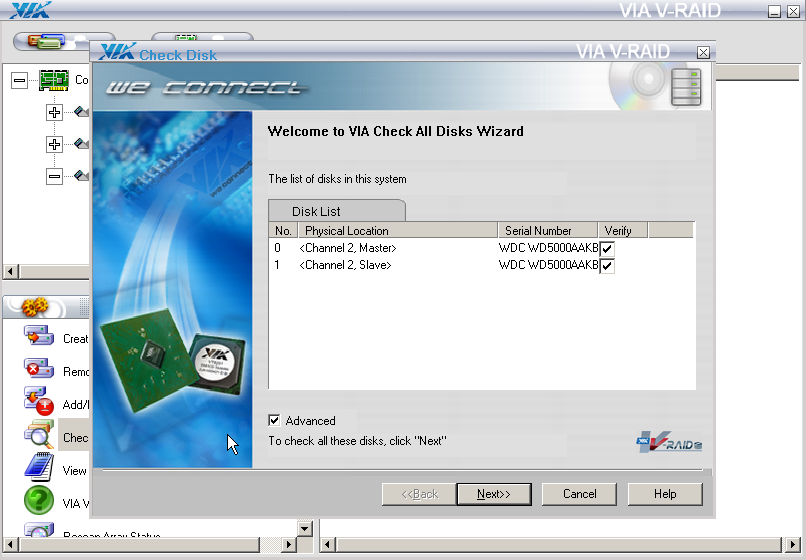This screenshot has width=806, height=560.
Task: Collapse the controller root tree node
Action: [x=19, y=80]
